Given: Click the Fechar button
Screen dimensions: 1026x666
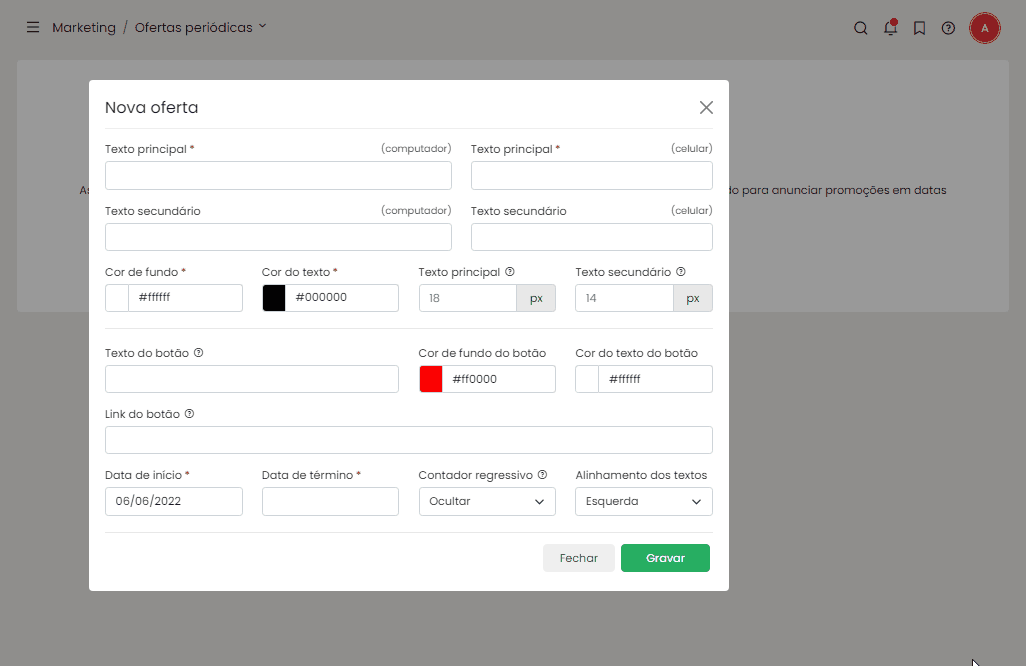Looking at the screenshot, I should [x=578, y=558].
